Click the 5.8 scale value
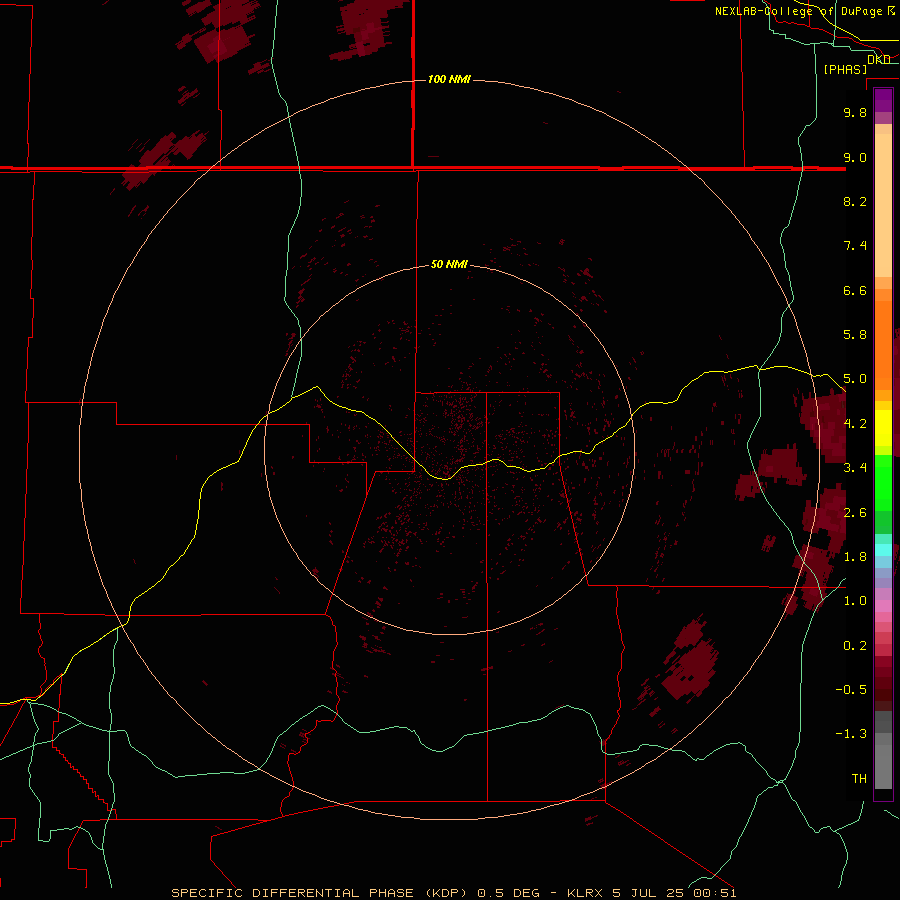Viewport: 900px width, 900px height. pos(855,335)
